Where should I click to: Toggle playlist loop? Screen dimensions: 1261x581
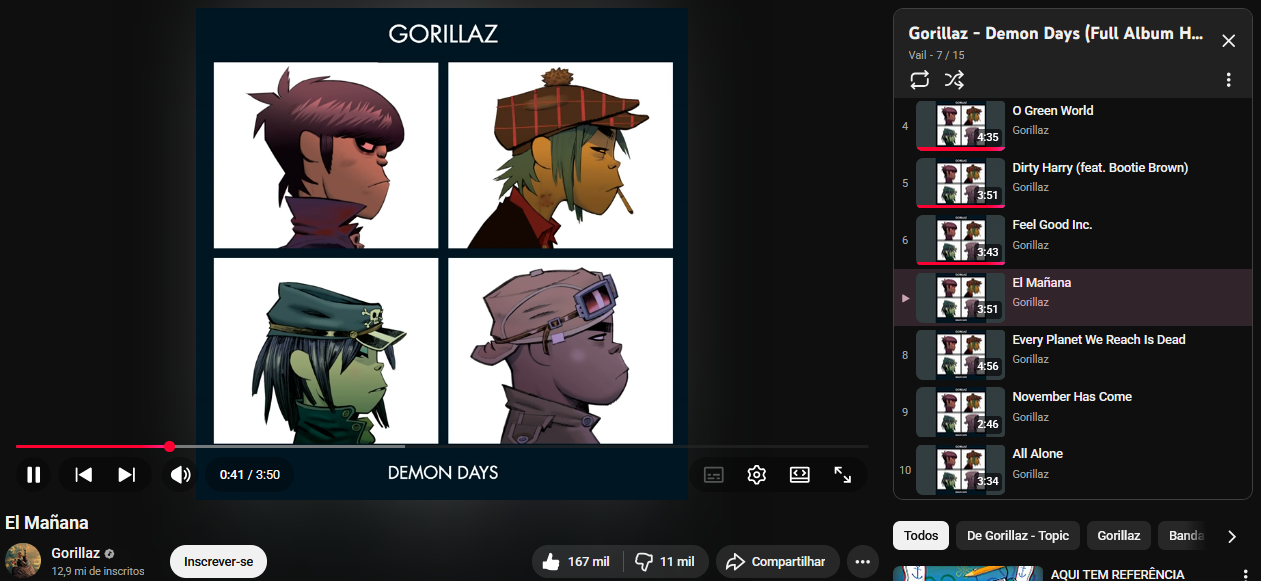click(919, 80)
